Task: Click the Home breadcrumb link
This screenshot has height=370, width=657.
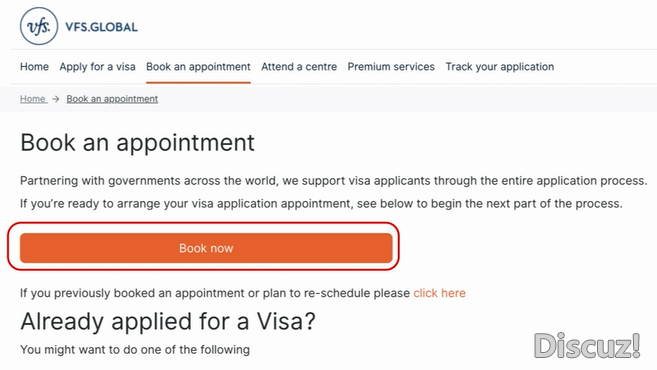Action: pyautogui.click(x=33, y=99)
